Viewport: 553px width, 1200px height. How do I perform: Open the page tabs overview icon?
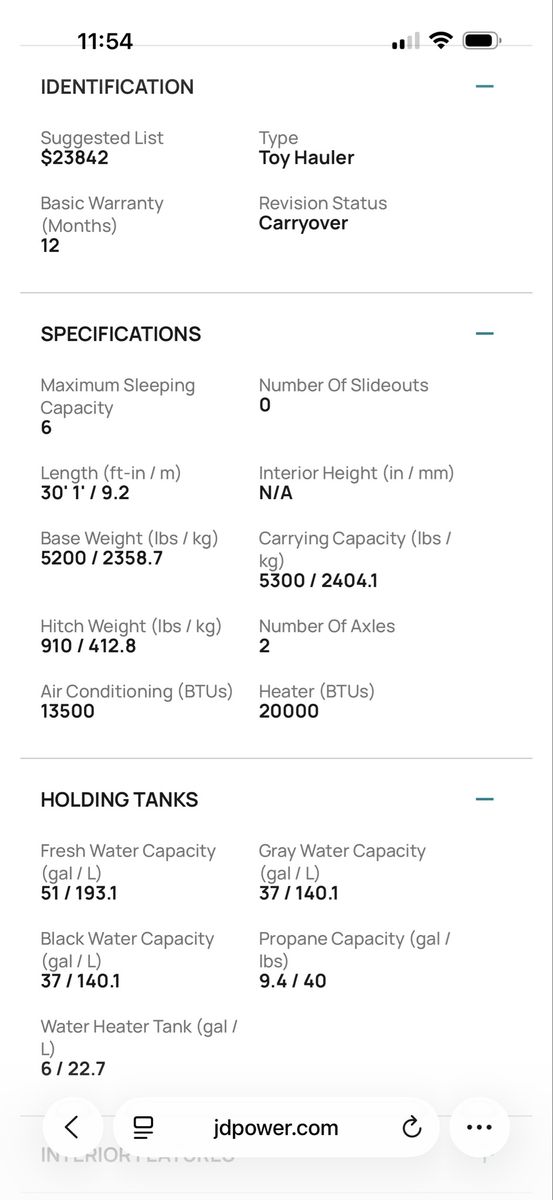pos(144,1128)
